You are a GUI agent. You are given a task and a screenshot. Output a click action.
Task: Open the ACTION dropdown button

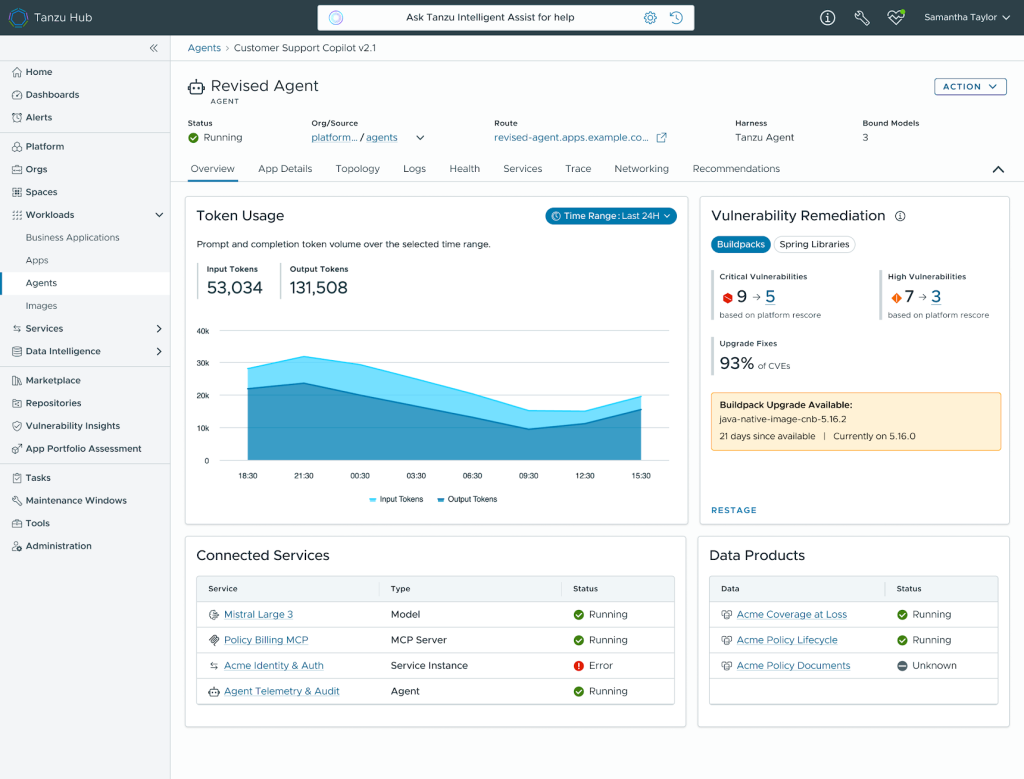[x=970, y=87]
